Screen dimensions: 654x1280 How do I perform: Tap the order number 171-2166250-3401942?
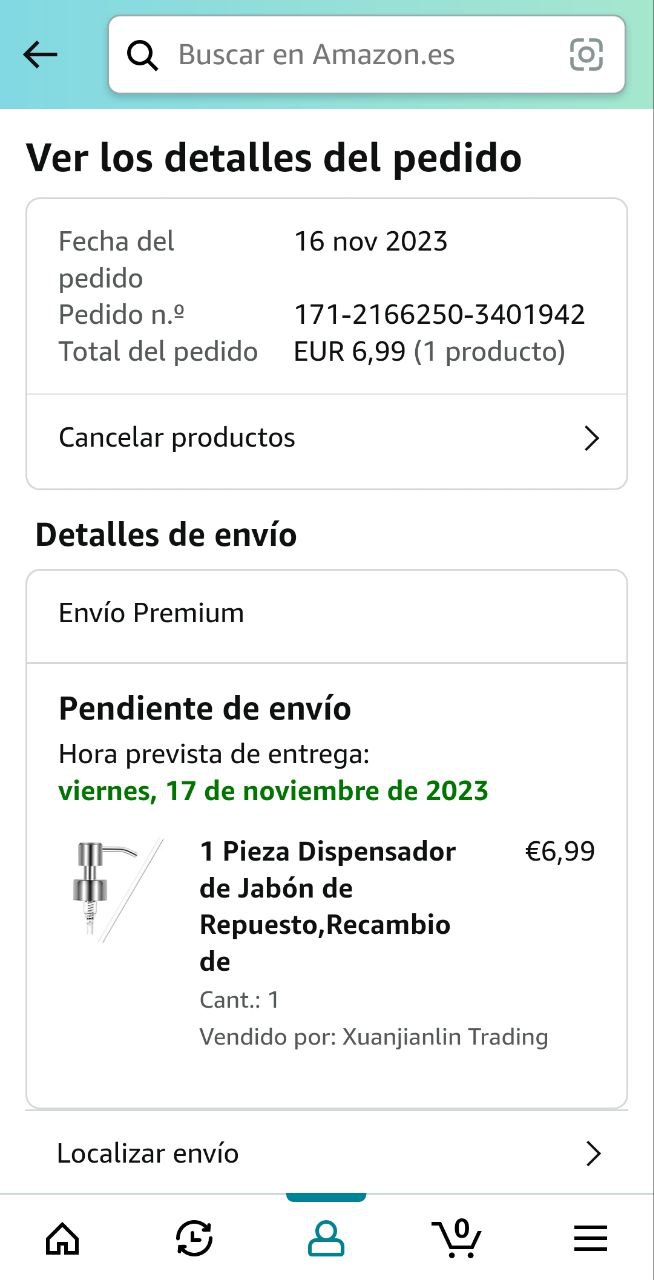click(x=439, y=315)
